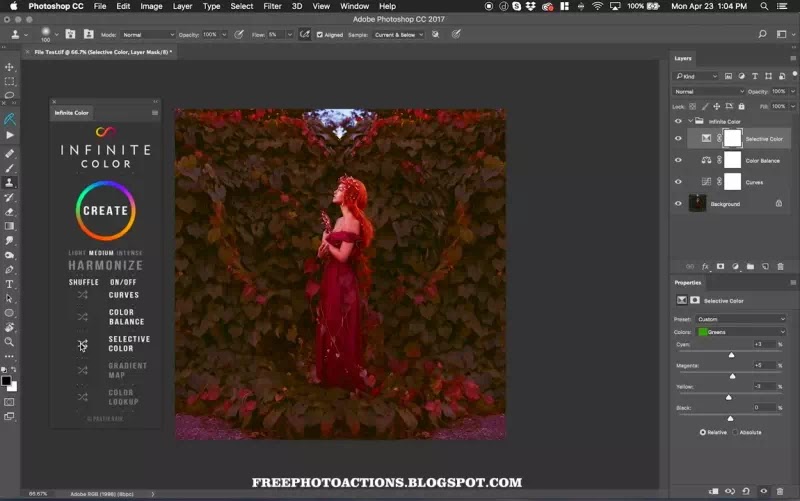Shuffle the Color Balance adjustment
Screen dimensions: 800x501
click(83, 317)
